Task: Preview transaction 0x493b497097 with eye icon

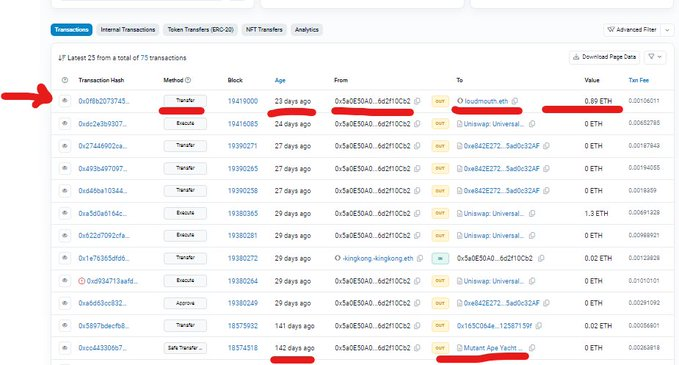Action: [65, 168]
